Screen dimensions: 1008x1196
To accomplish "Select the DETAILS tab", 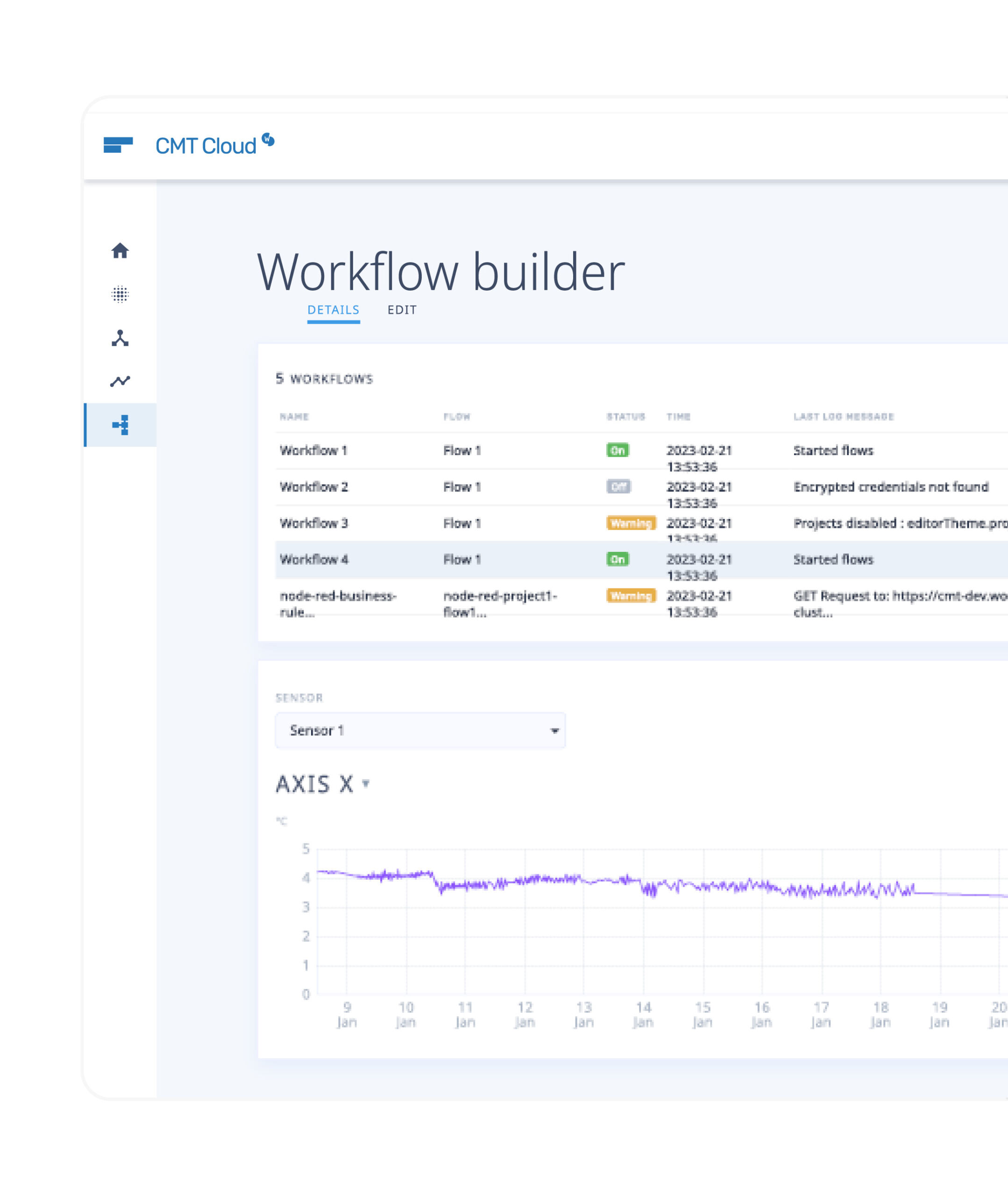I will [334, 310].
